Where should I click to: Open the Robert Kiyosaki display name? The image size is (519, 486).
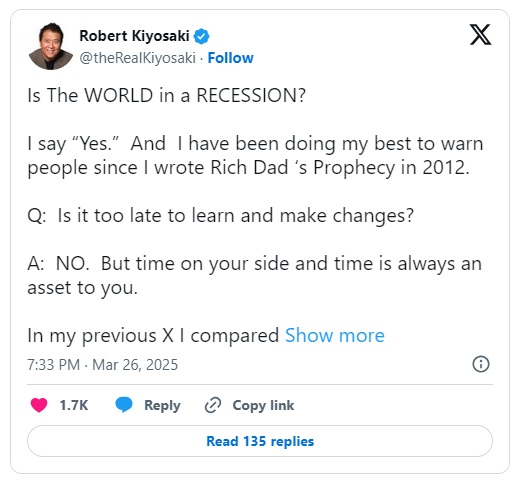[x=134, y=36]
